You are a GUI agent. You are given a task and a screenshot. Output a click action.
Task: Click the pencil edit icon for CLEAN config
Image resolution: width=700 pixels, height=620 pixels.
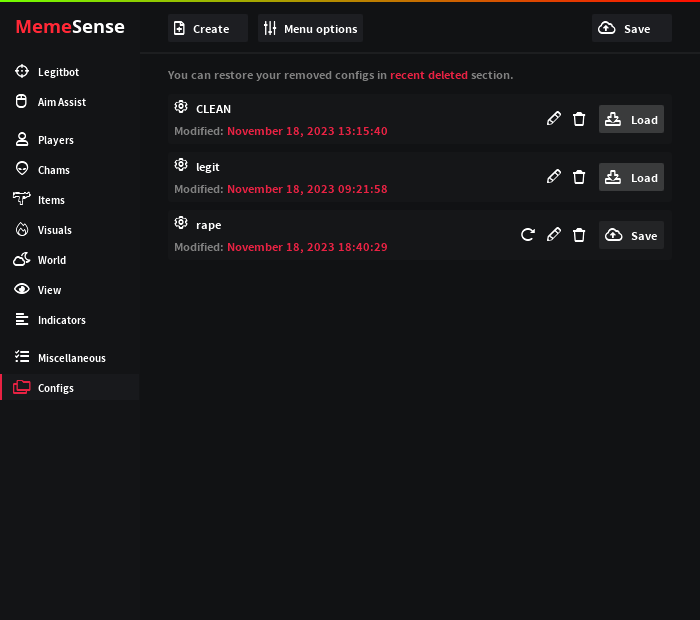[554, 119]
